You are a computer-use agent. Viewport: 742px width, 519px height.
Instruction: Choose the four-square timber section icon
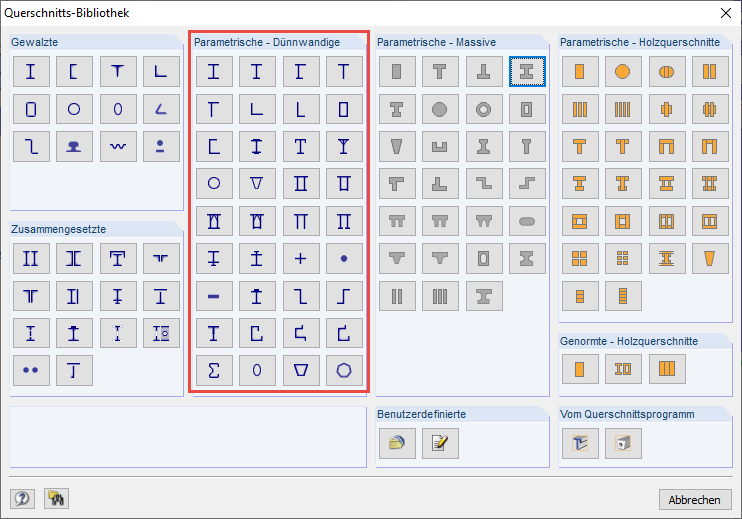578,258
